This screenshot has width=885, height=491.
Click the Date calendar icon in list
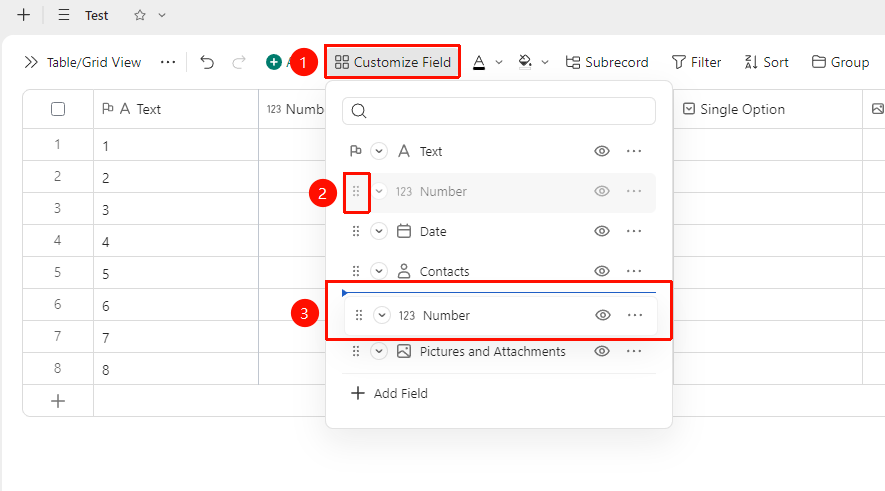(x=404, y=231)
